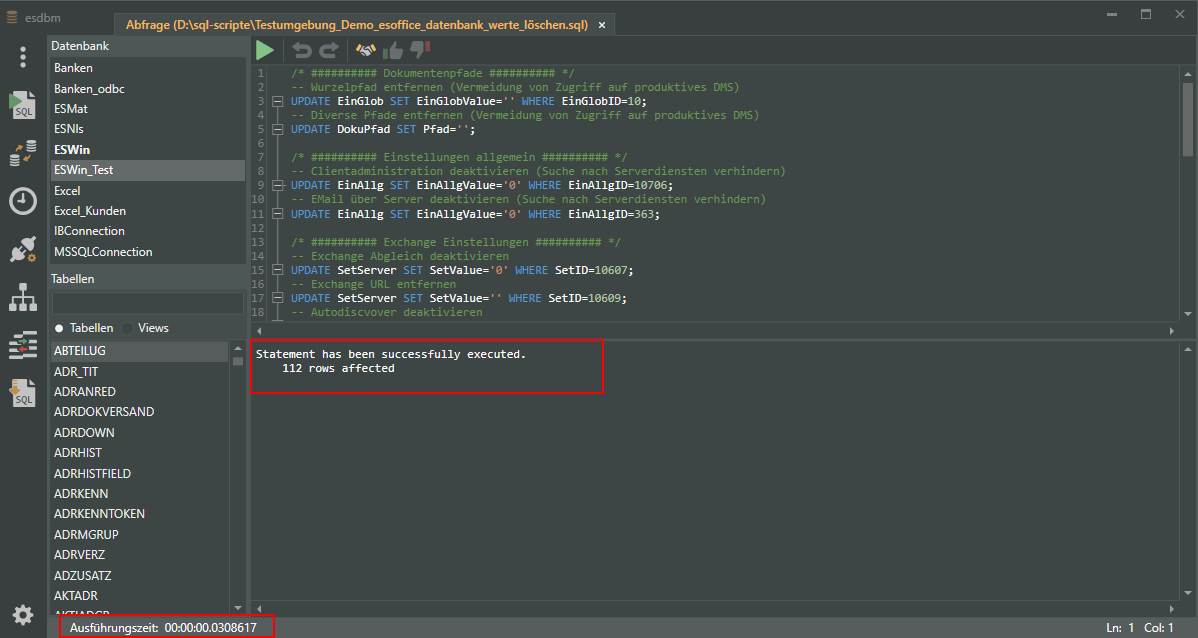The image size is (1198, 638).
Task: Commit changes with the thumbs-up icon
Action: pos(393,50)
